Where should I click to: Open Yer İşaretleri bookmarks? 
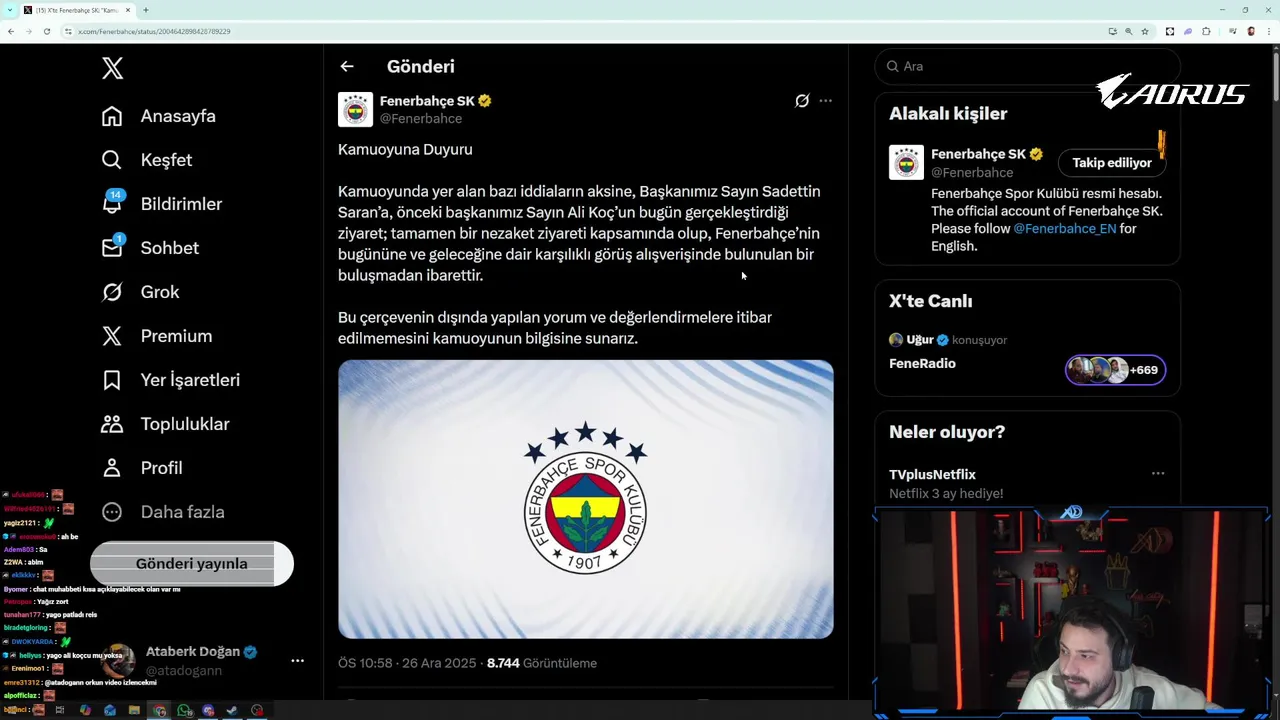pos(170,380)
